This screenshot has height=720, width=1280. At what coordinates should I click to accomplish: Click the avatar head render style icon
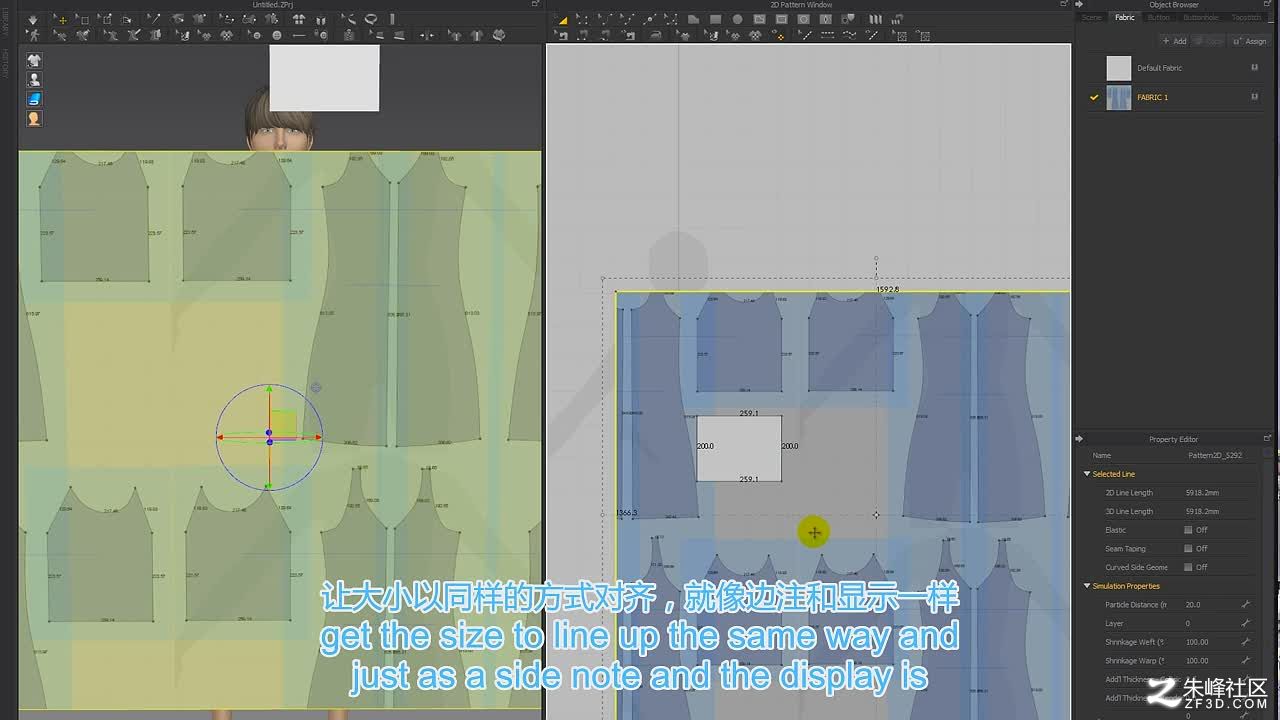pos(34,118)
